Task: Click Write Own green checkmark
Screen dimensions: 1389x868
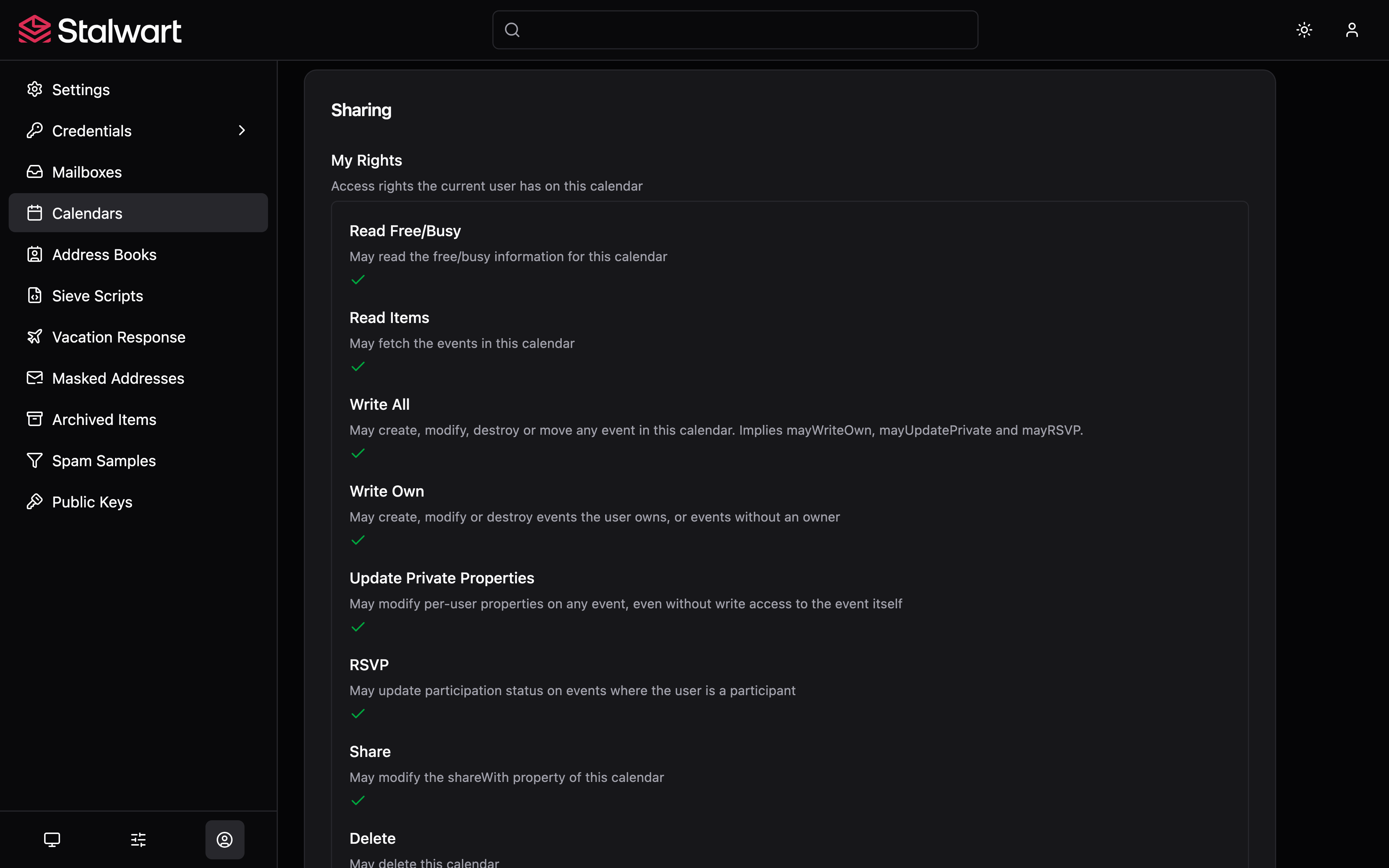Action: pyautogui.click(x=358, y=540)
